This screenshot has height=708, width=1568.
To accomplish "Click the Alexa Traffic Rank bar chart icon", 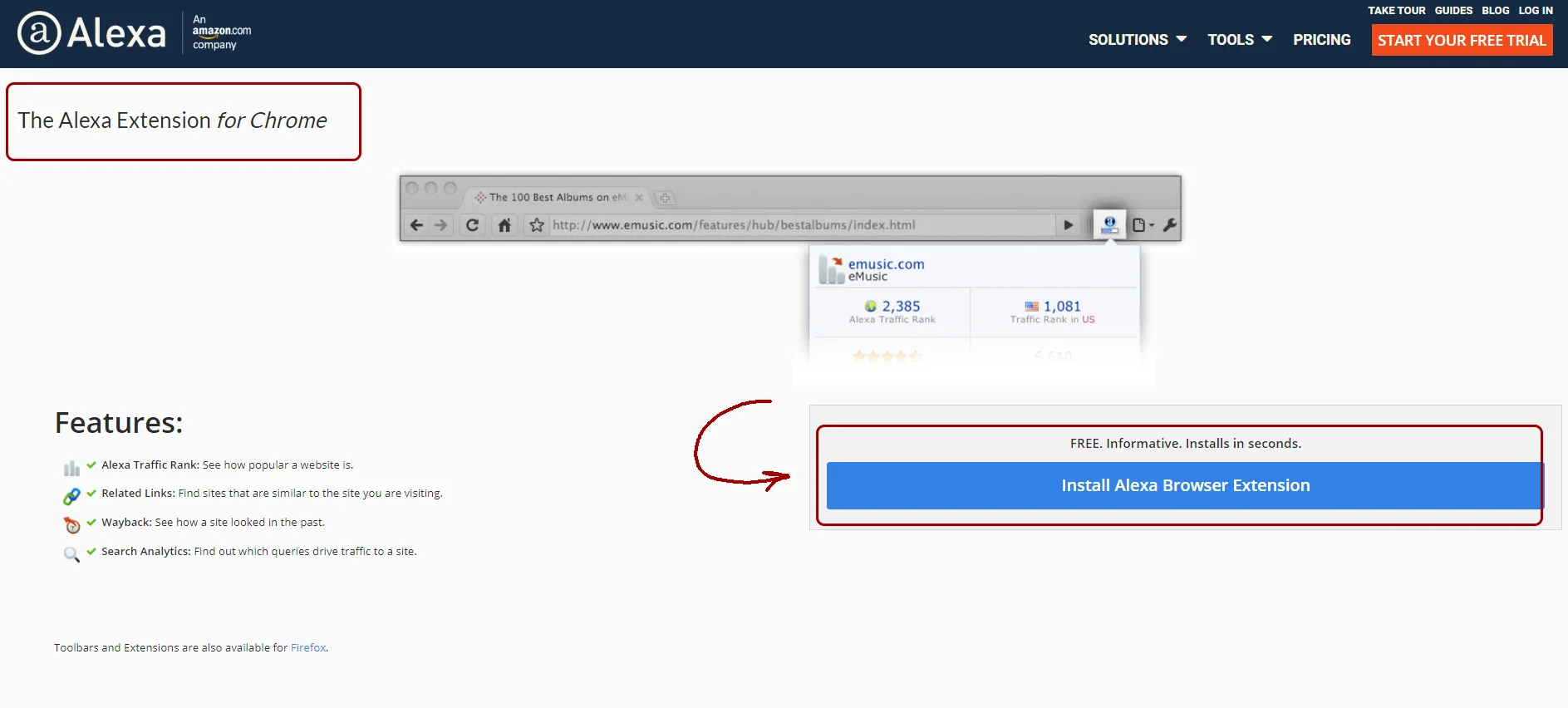I will tap(71, 468).
